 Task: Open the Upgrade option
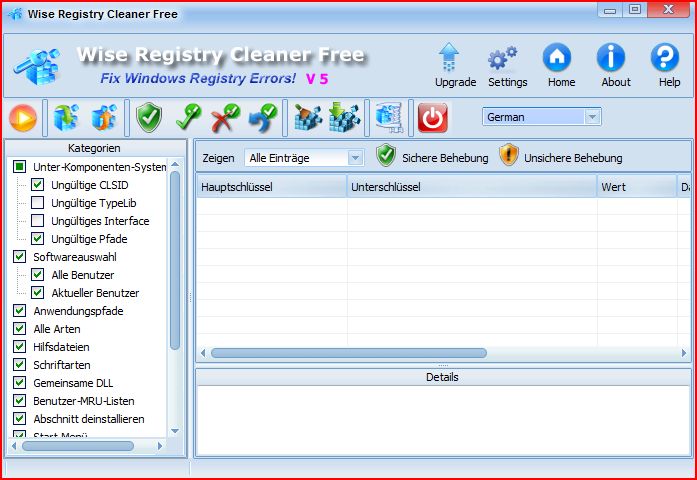pos(455,66)
